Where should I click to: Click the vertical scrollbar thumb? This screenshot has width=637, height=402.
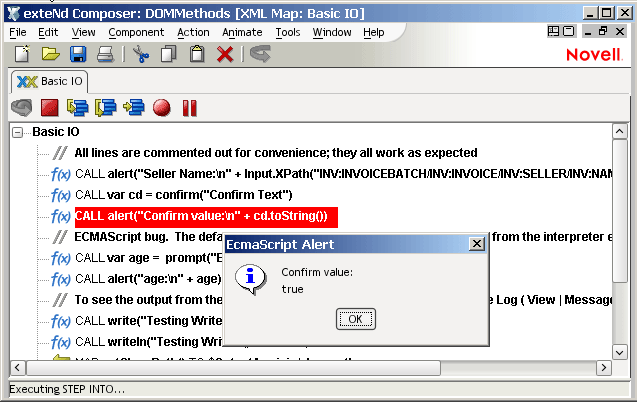[620, 211]
